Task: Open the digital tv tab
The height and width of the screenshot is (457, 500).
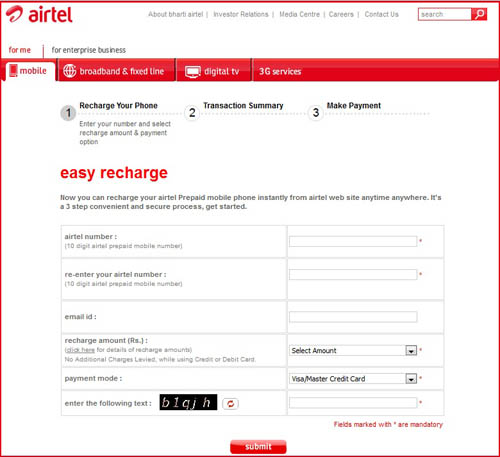Action: point(213,71)
